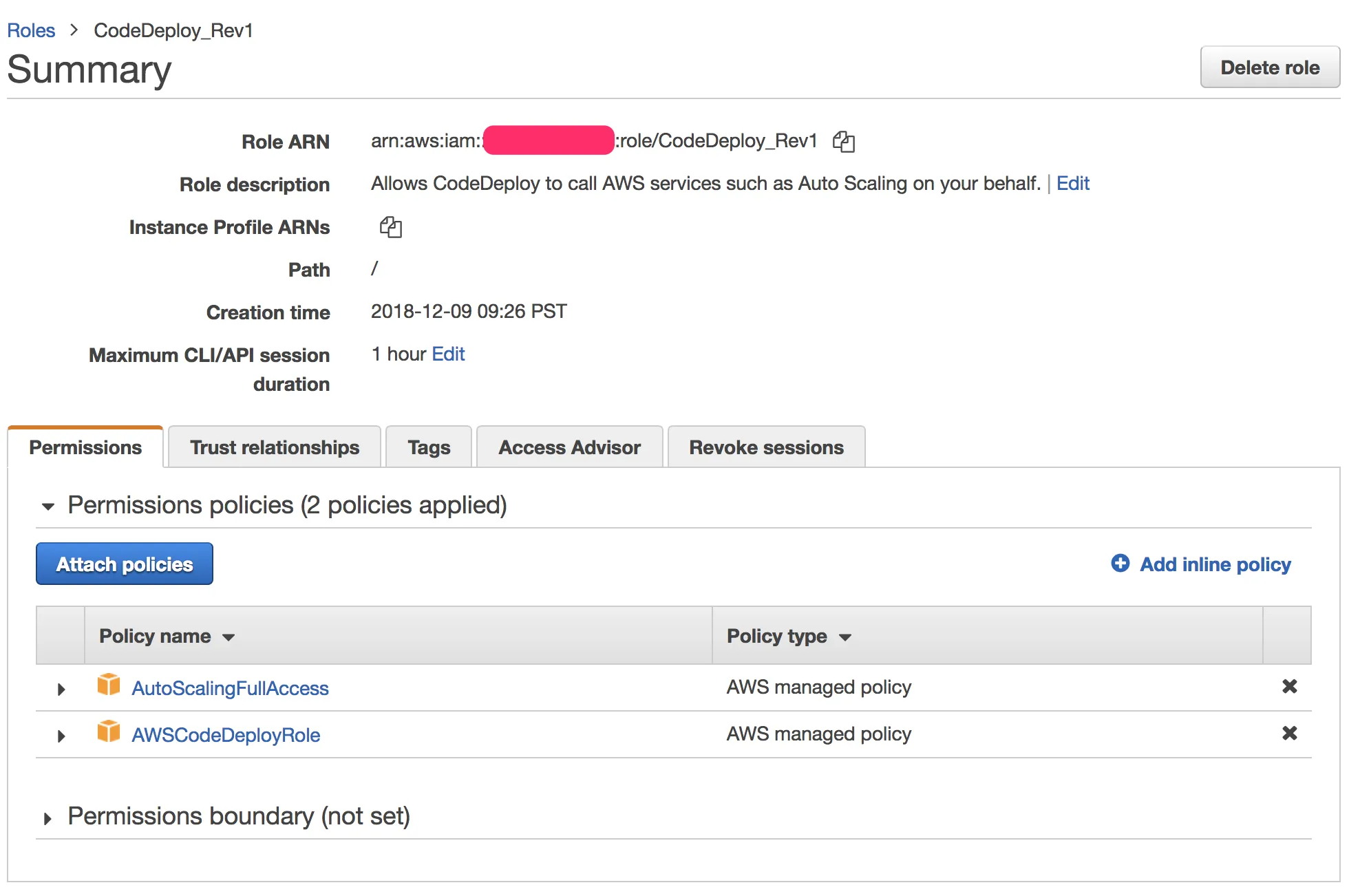Expand the AWSCodeDeployRole policy row
Image resolution: width=1349 pixels, height=896 pixels.
point(61,736)
